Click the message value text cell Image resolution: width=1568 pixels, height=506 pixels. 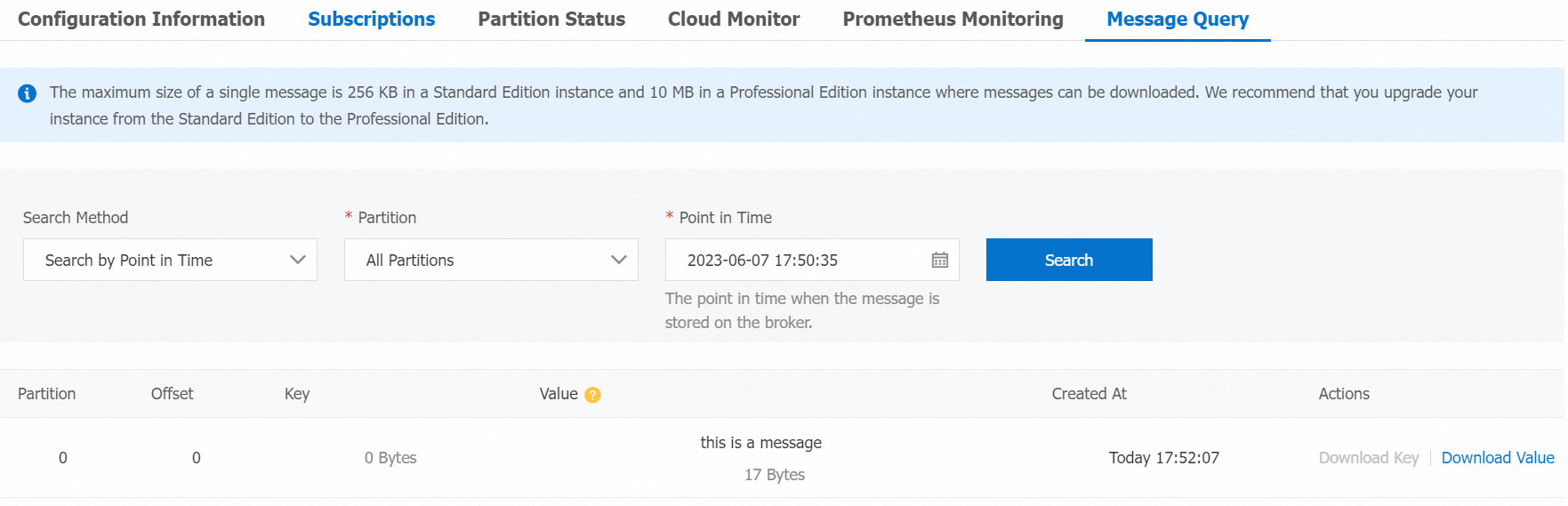point(760,443)
